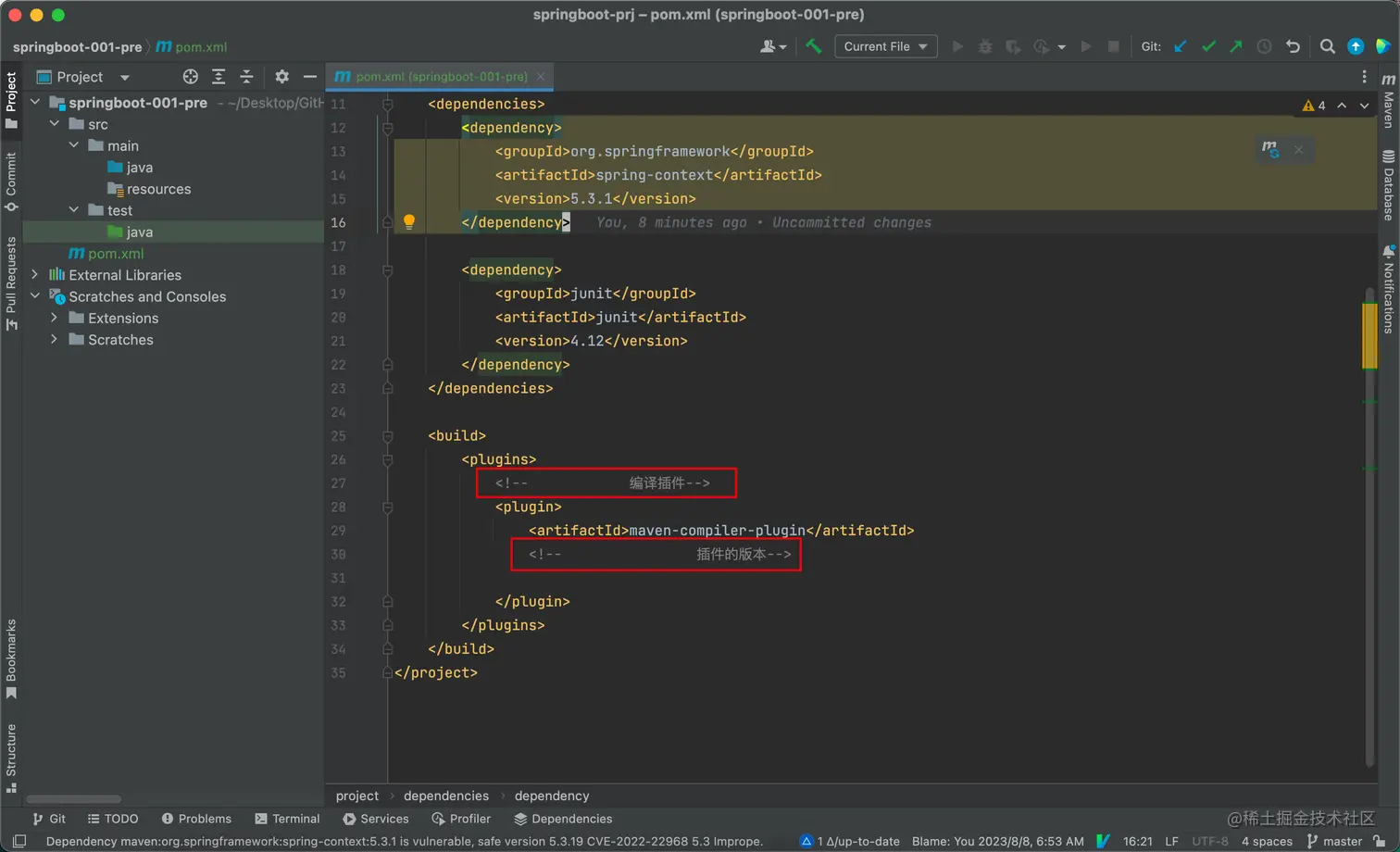Select the pom.xml (springboot-001-pre) editor tab

tap(440, 77)
